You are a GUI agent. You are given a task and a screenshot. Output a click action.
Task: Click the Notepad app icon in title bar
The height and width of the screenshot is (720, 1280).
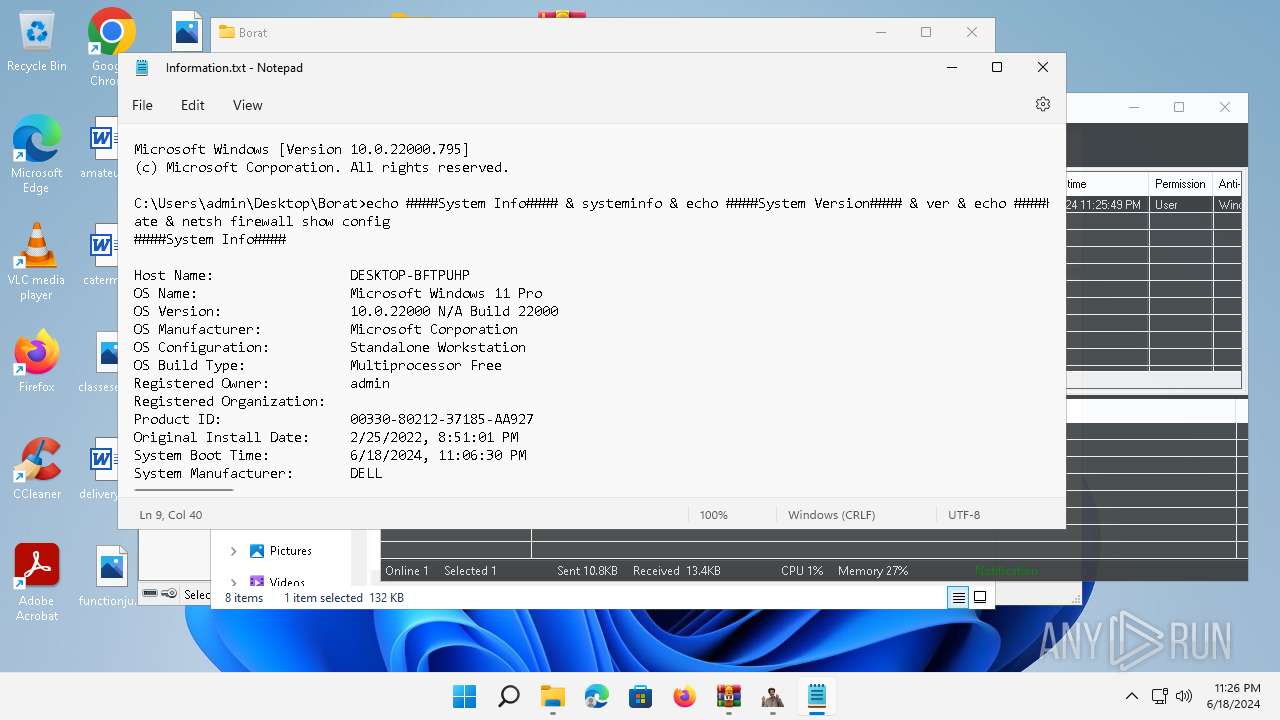pos(142,67)
